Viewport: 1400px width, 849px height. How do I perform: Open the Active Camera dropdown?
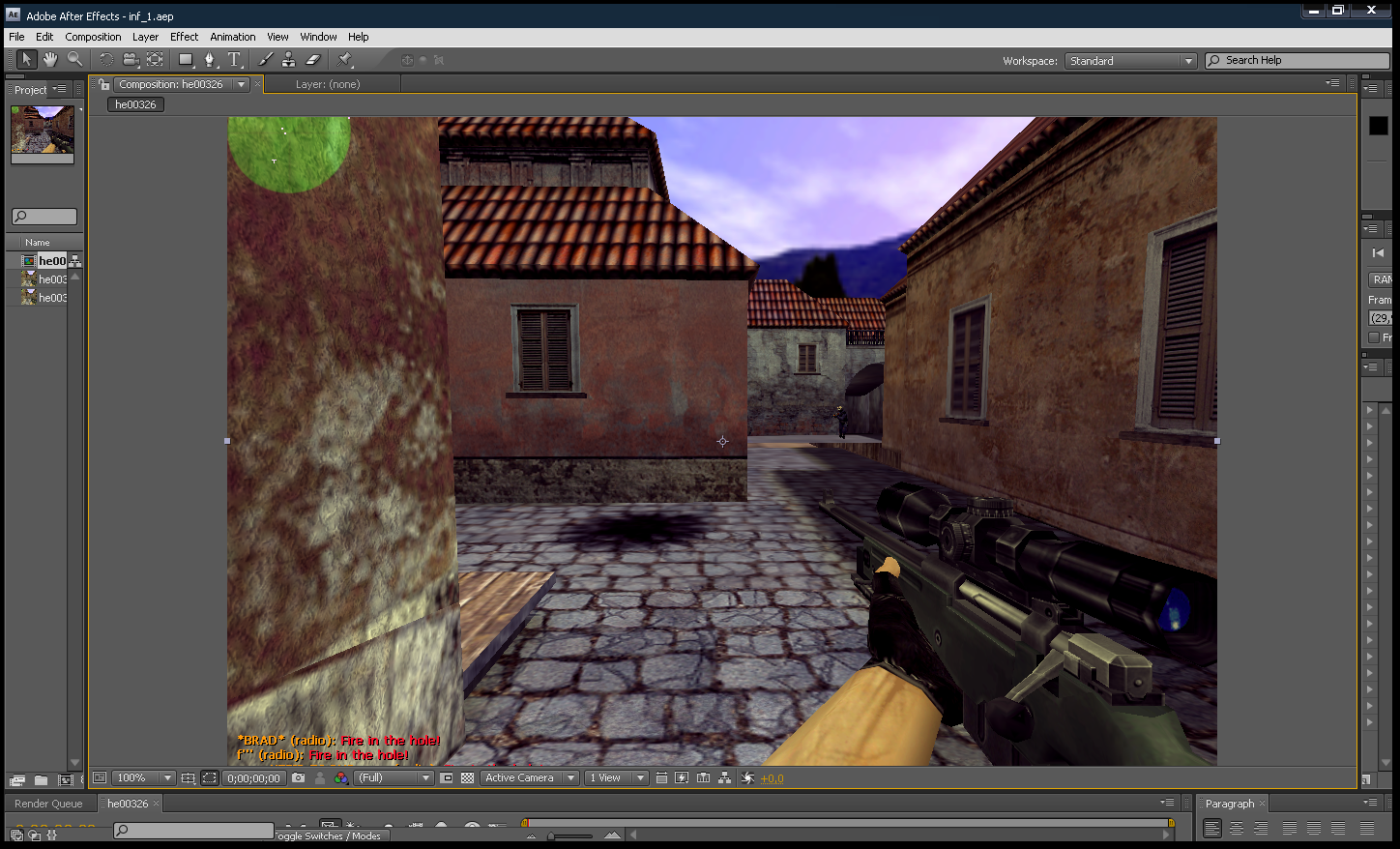(529, 777)
